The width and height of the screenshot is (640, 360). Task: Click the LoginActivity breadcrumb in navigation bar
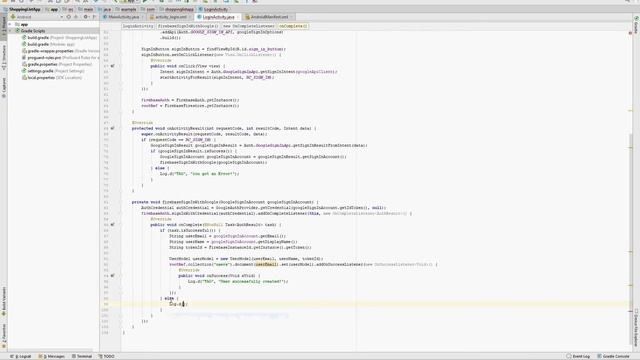213,9
